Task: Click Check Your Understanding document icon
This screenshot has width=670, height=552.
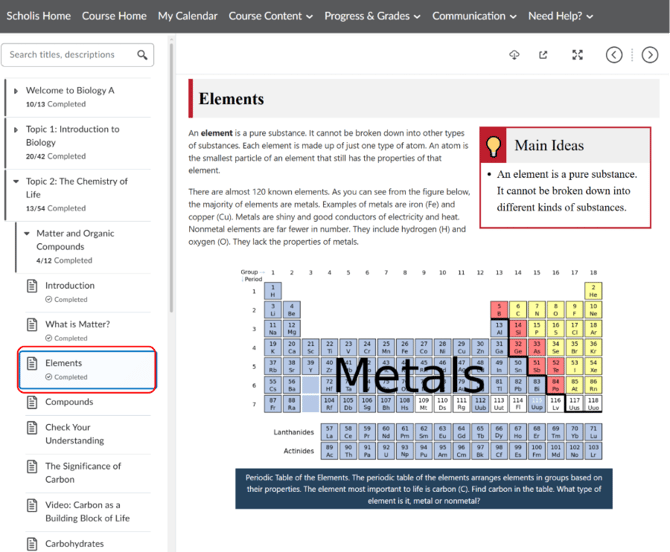Action: [x=32, y=428]
